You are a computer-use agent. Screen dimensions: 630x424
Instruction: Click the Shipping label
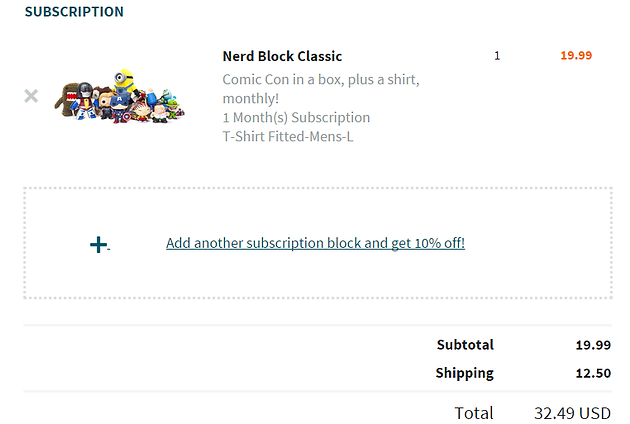464,373
